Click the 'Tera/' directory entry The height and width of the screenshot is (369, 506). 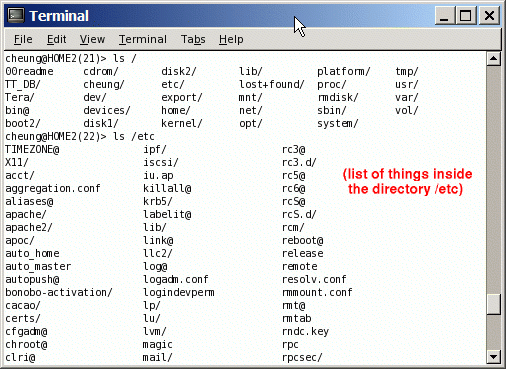click(20, 97)
